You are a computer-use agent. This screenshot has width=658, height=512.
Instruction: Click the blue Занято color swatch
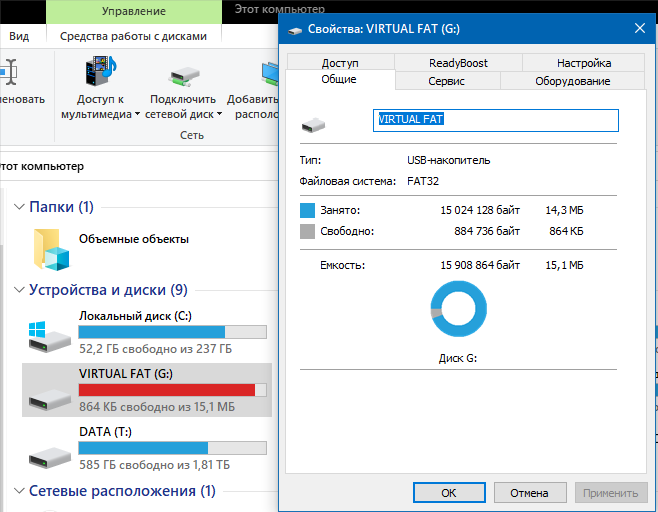[x=307, y=210]
